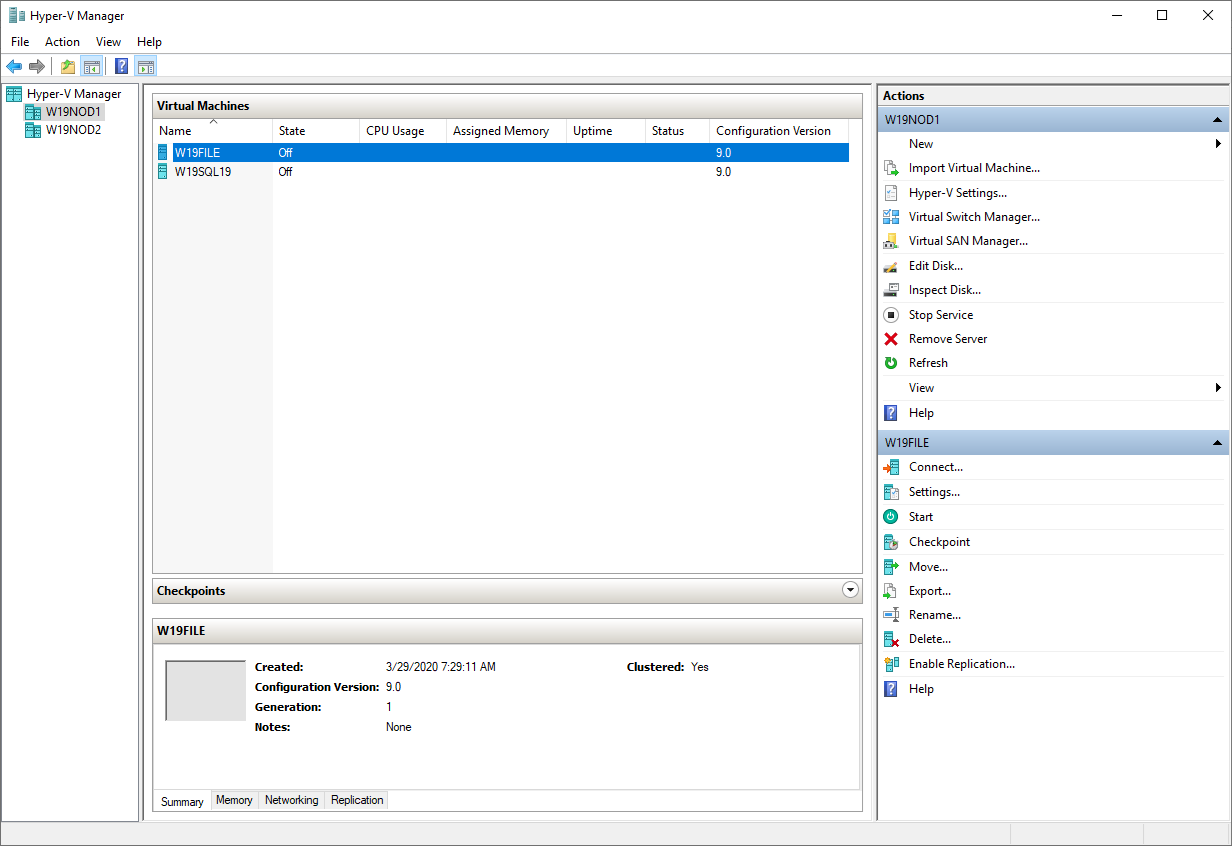The image size is (1232, 846).
Task: Click the Up one level folder icon
Action: point(68,66)
